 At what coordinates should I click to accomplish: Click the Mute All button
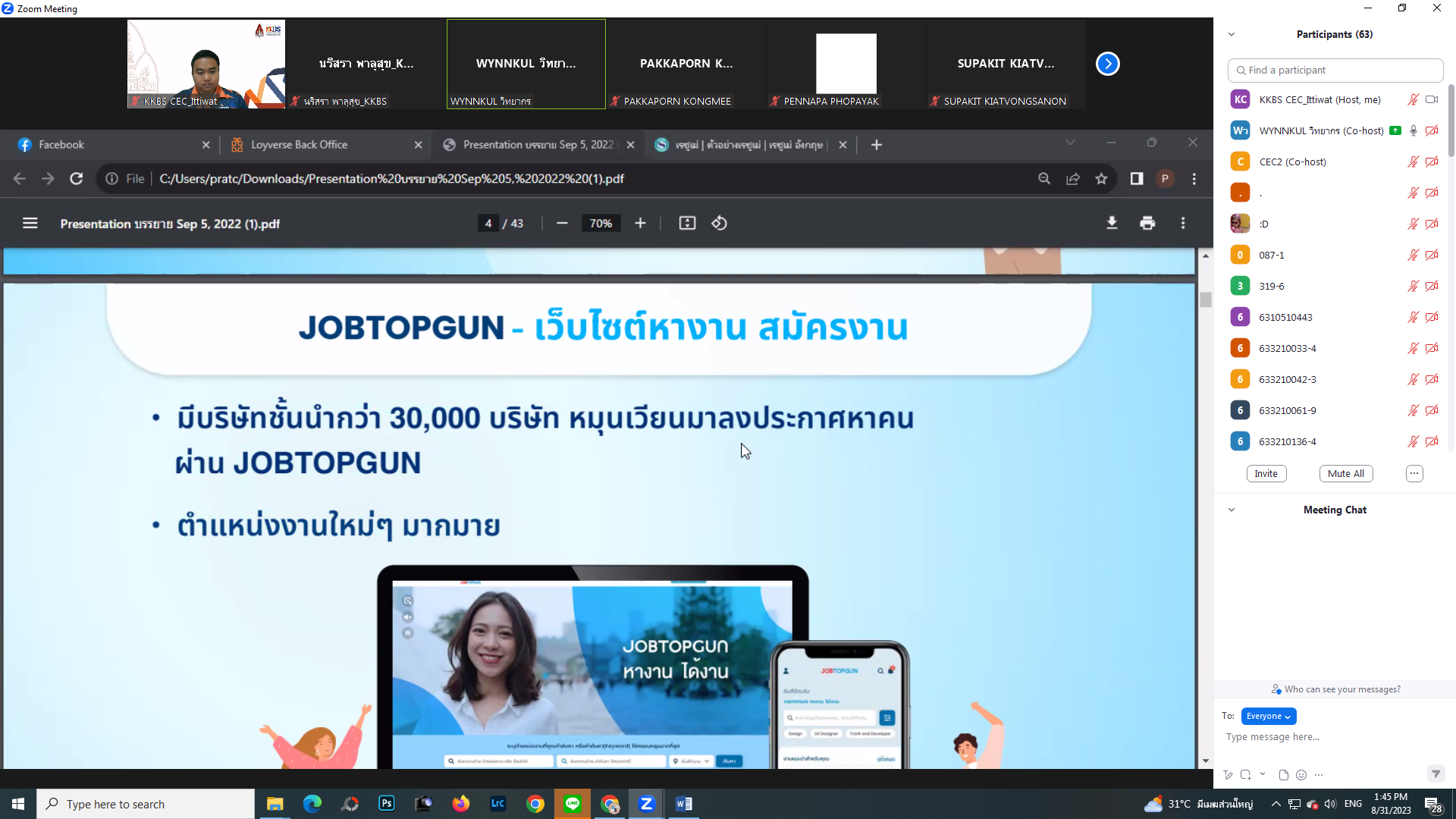point(1346,473)
